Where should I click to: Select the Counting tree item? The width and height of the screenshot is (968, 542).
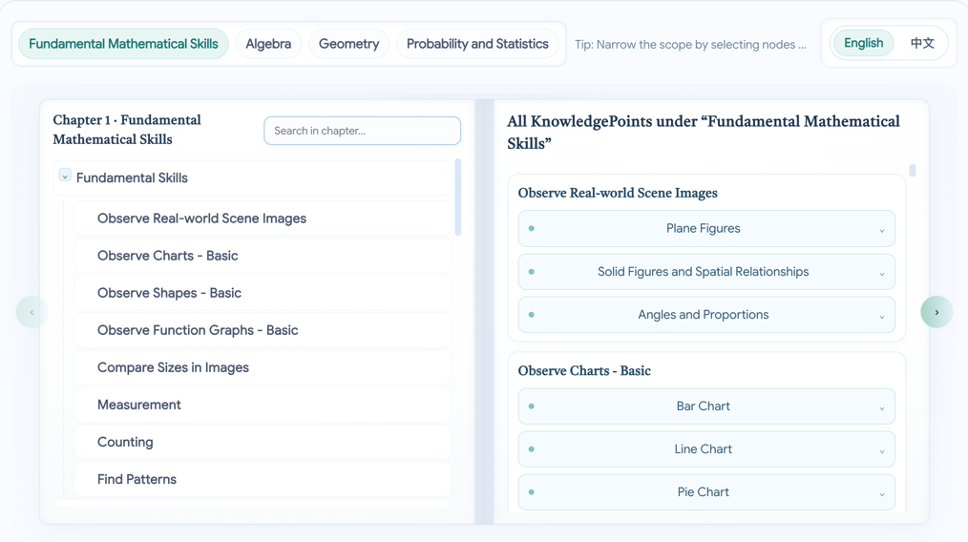(263, 442)
